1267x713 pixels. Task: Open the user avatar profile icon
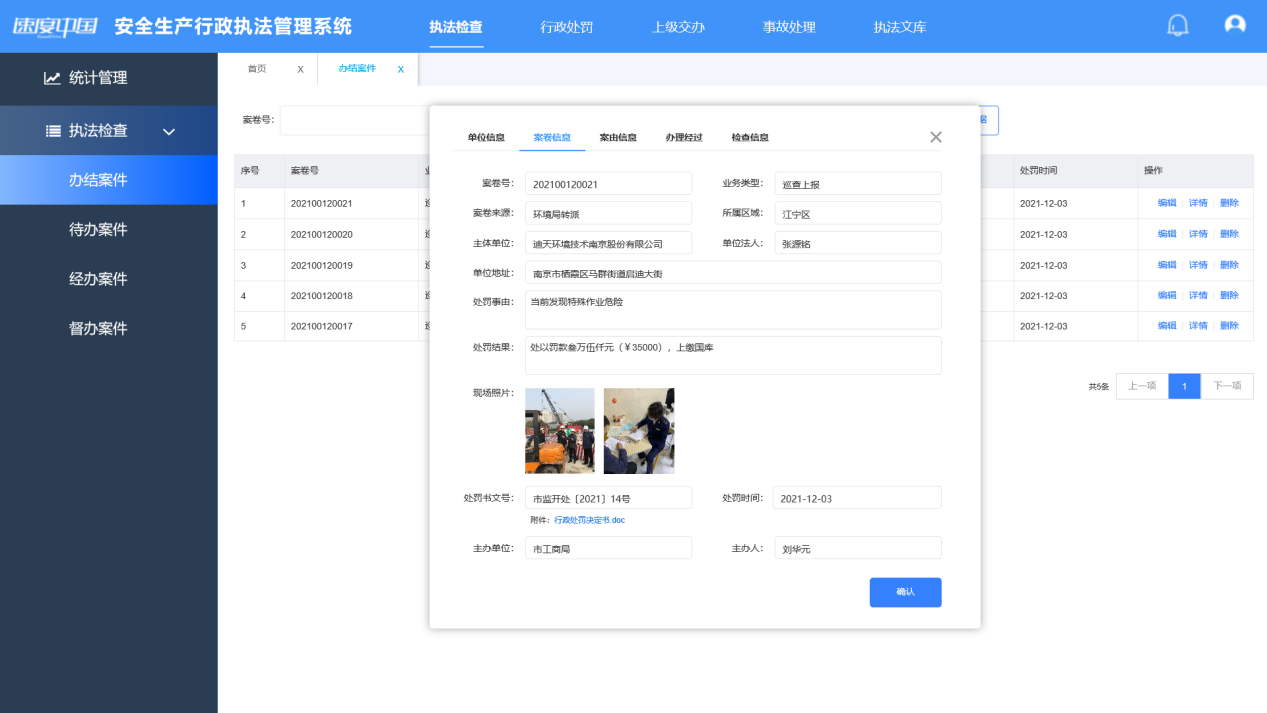1235,26
